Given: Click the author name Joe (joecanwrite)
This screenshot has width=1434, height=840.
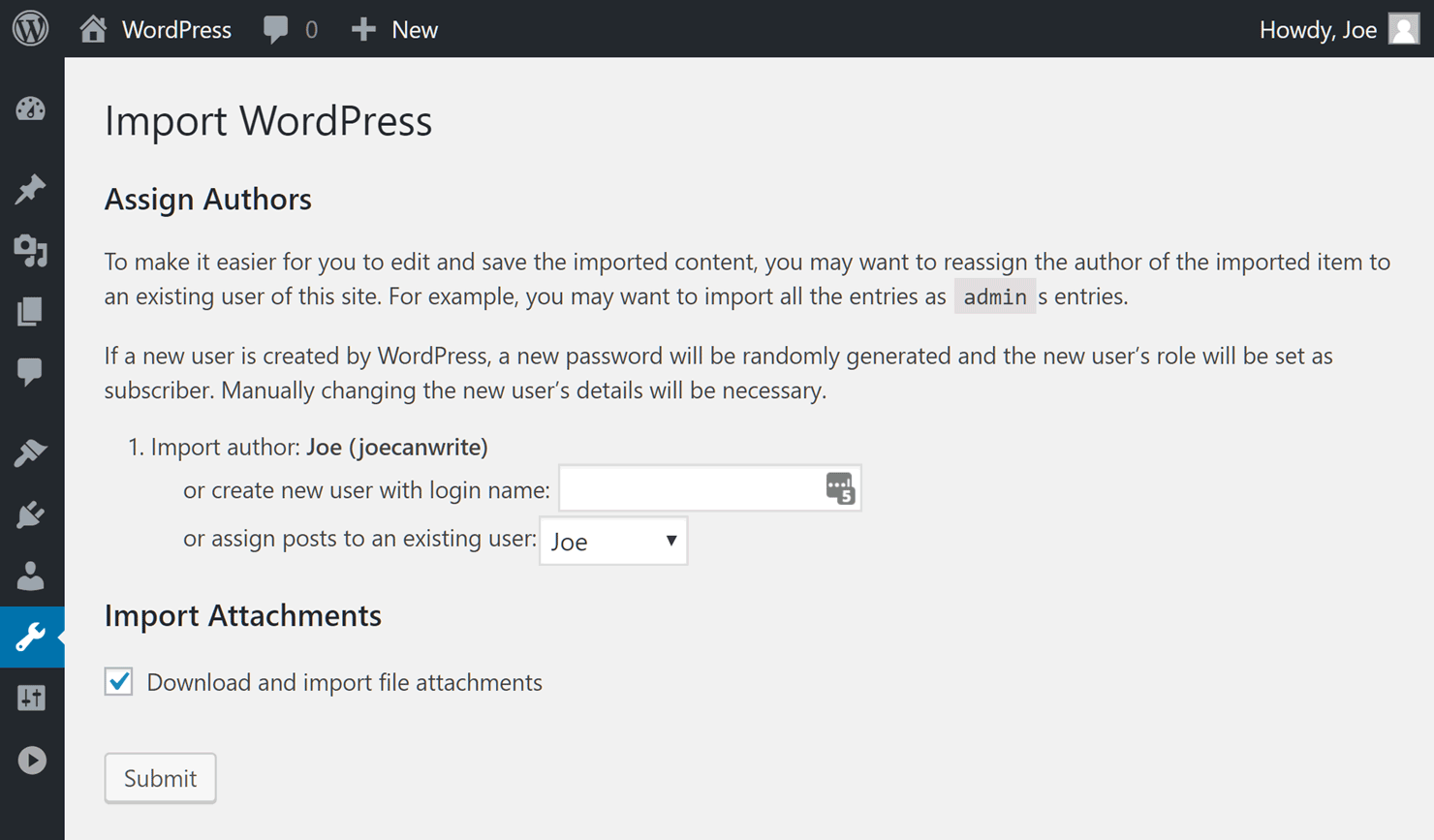Looking at the screenshot, I should pos(397,447).
